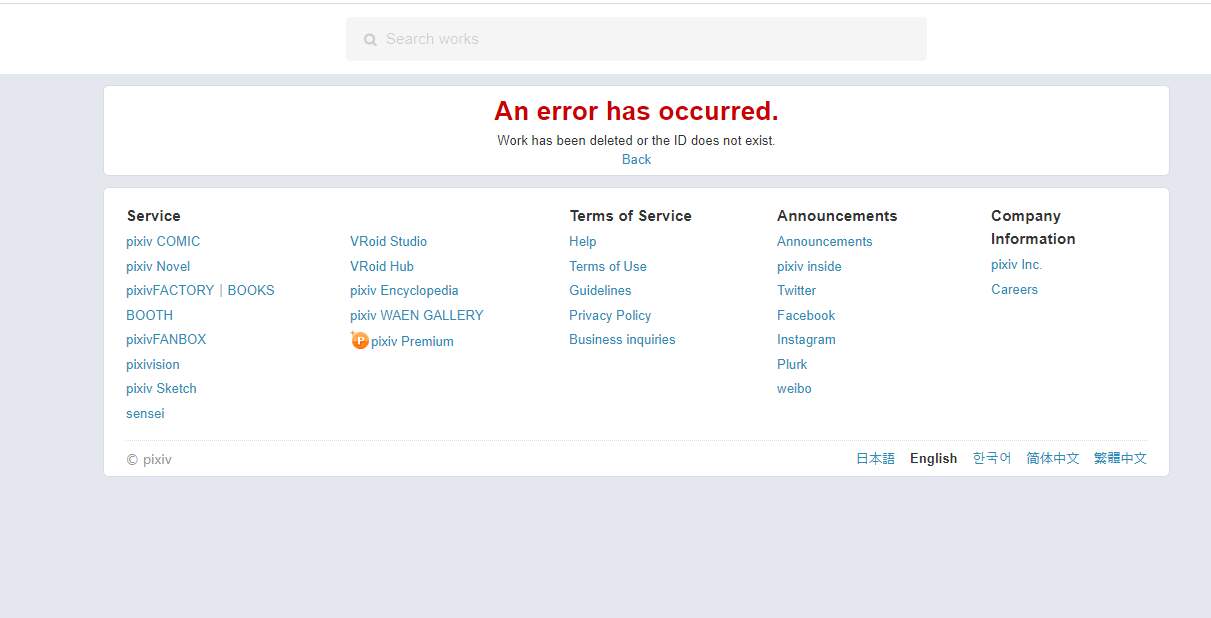Click the Back link under error message
The height and width of the screenshot is (618, 1211).
(x=636, y=160)
